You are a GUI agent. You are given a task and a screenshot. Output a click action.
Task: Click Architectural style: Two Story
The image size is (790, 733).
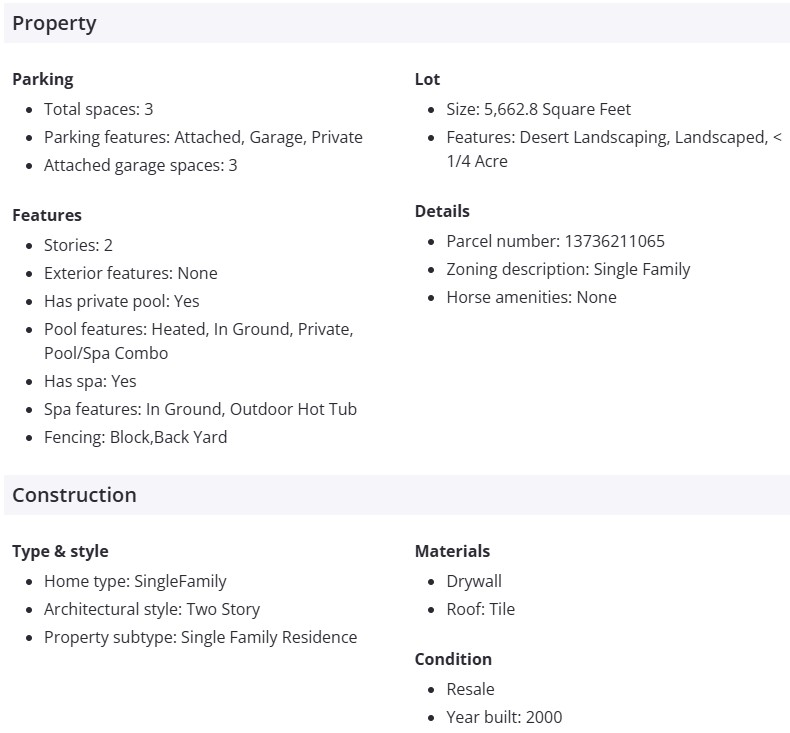pos(151,609)
